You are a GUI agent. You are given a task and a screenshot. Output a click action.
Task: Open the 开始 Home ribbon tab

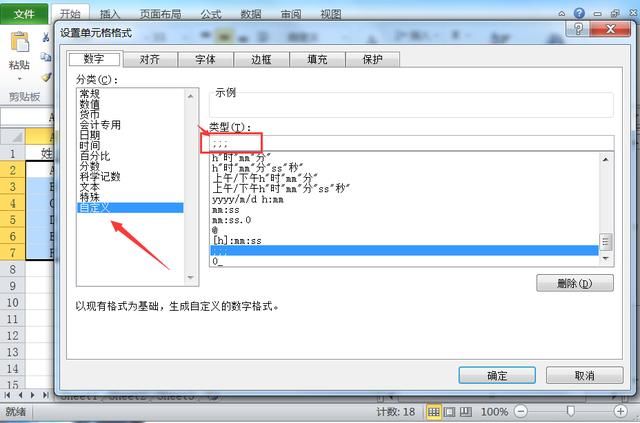(70, 14)
